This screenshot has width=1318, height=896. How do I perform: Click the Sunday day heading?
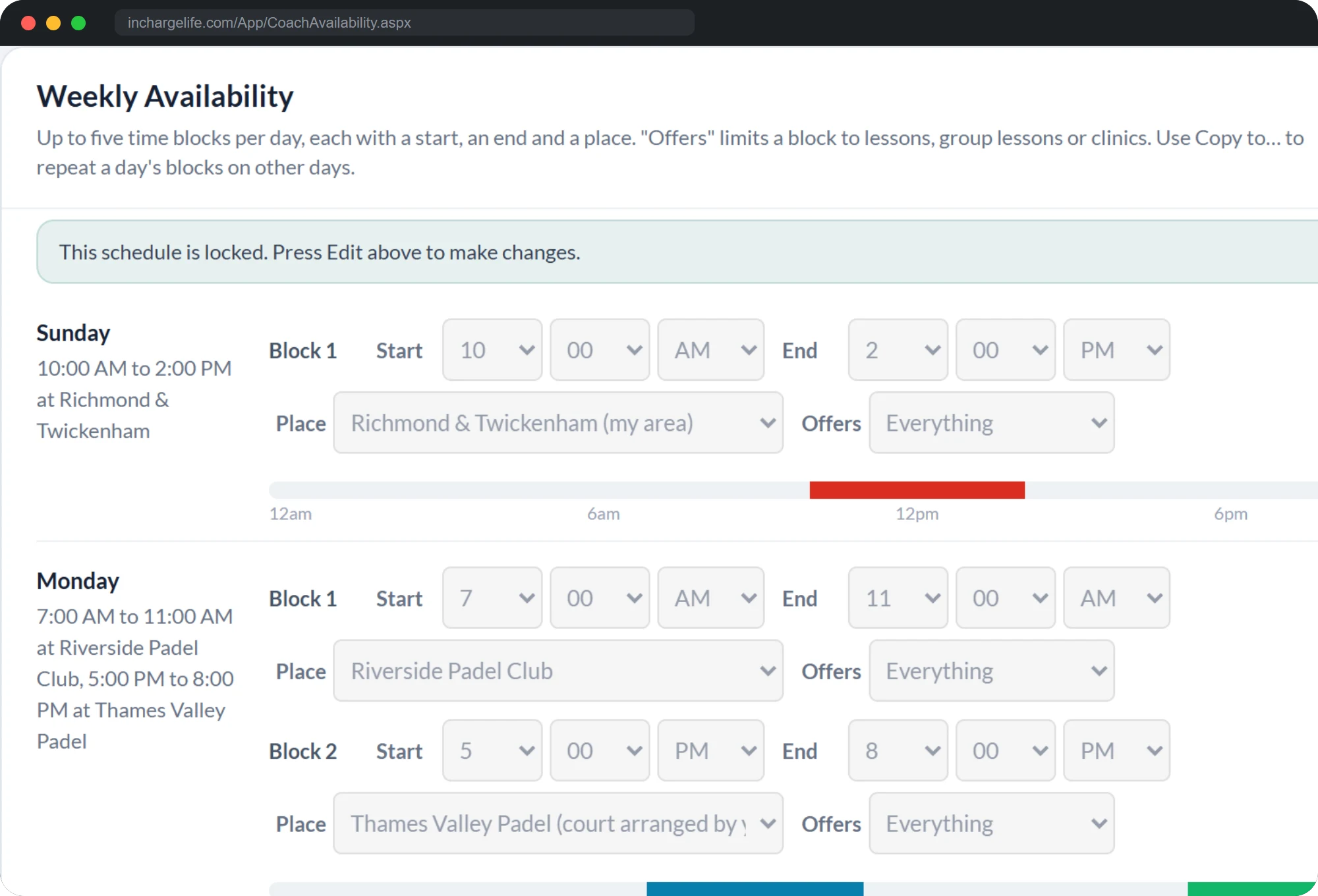pyautogui.click(x=73, y=333)
